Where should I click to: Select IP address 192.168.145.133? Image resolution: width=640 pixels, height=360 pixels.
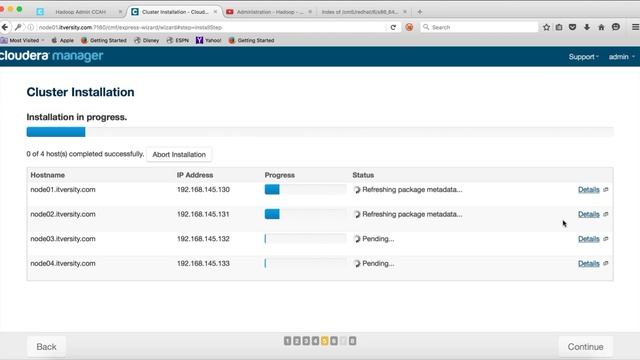(203, 263)
